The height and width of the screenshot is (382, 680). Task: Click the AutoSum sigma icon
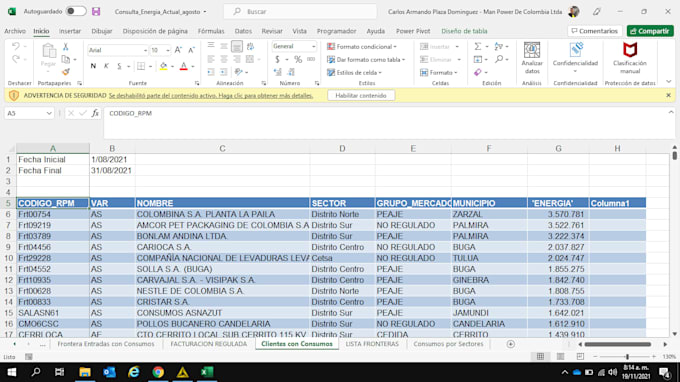[x=477, y=46]
